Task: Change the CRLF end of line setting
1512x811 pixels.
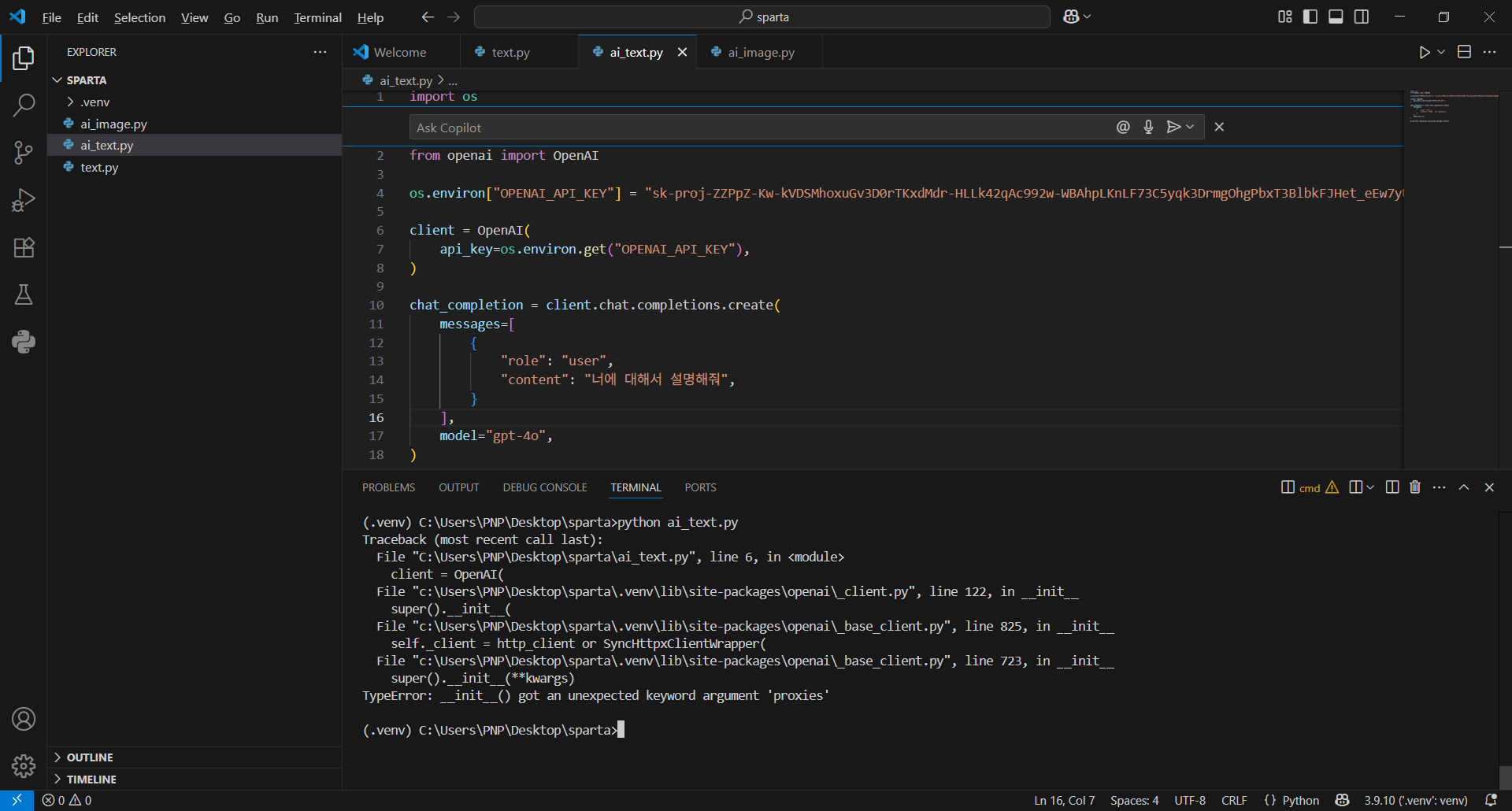Action: click(x=1234, y=800)
